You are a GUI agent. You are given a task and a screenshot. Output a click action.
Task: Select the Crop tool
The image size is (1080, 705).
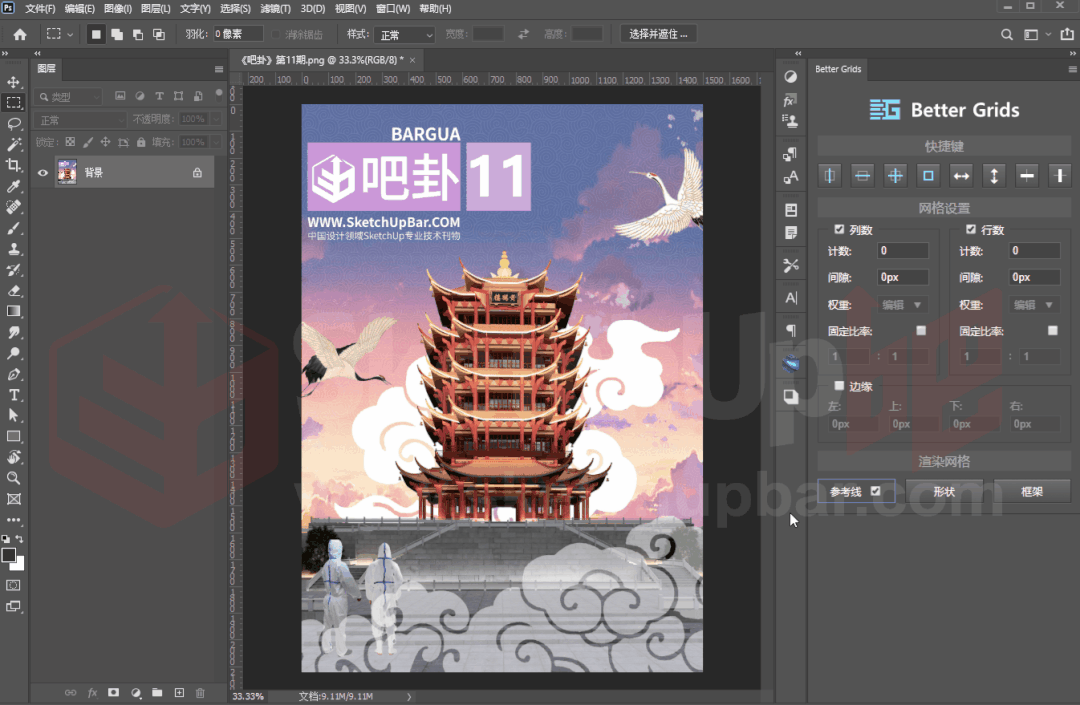coord(14,165)
